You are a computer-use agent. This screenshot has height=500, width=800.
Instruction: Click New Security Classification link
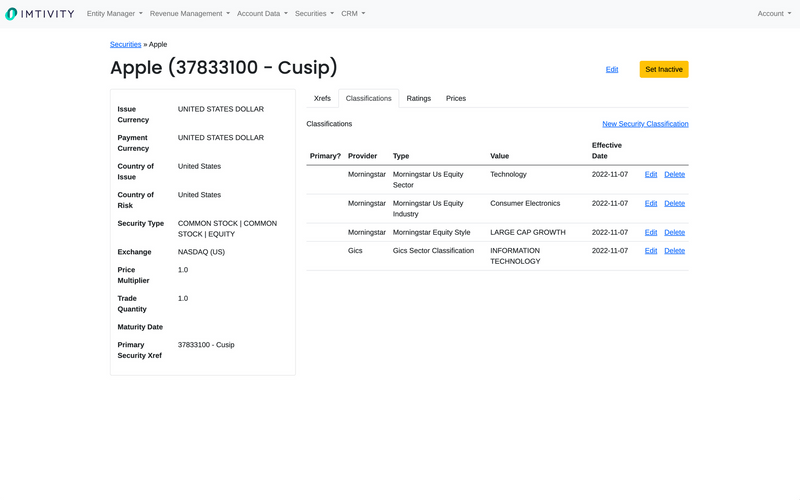click(x=645, y=124)
